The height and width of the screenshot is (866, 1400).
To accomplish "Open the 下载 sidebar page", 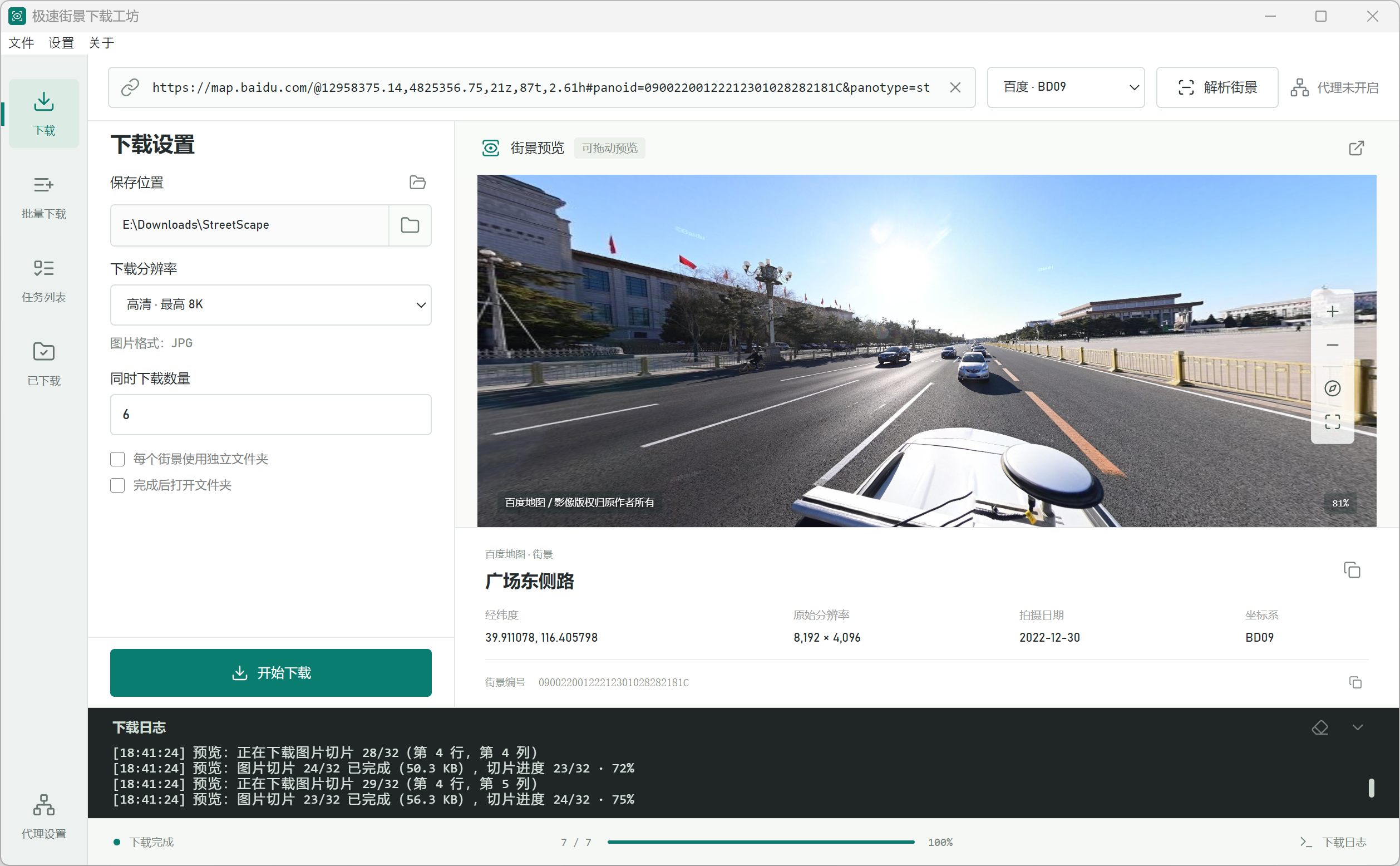I will [43, 114].
